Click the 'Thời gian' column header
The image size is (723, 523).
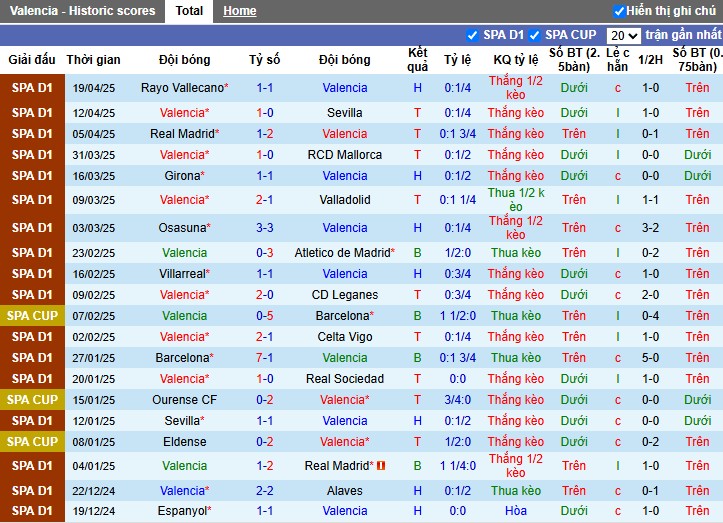(x=93, y=59)
